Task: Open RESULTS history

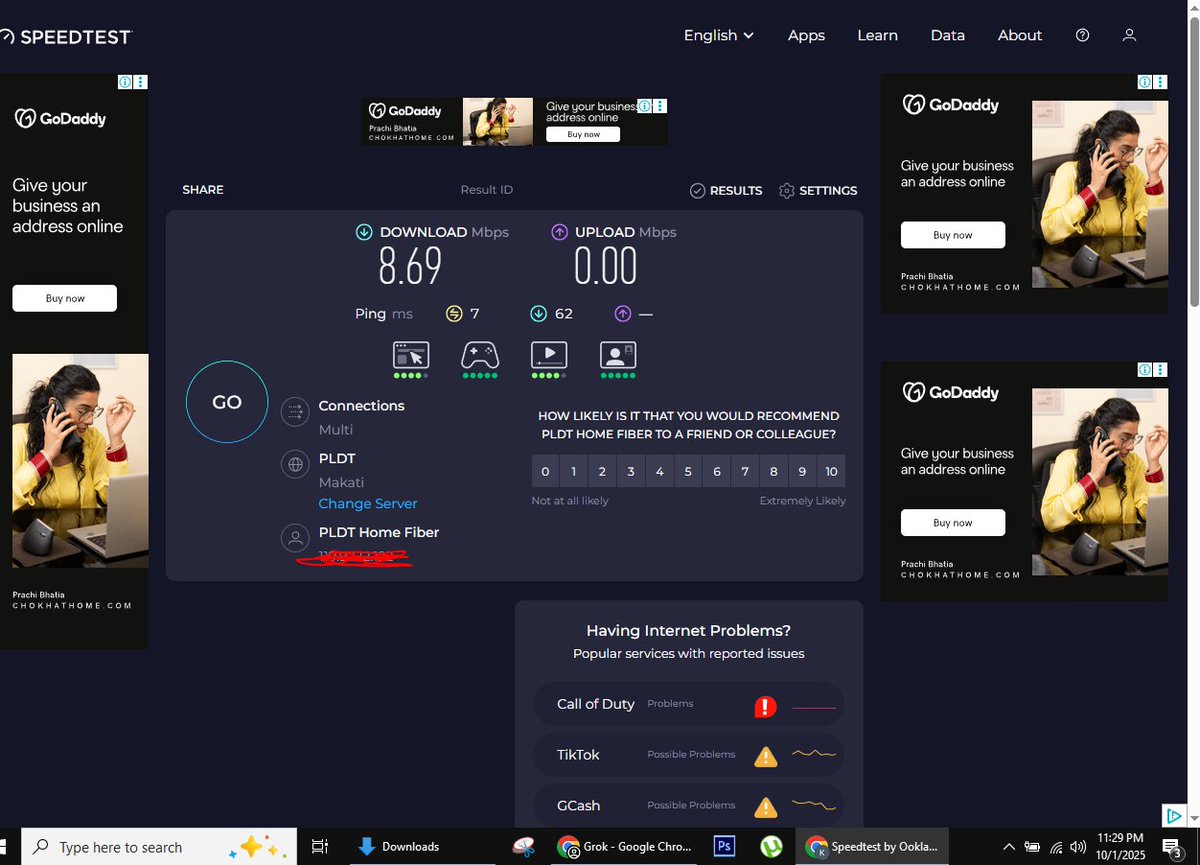Action: pos(726,190)
